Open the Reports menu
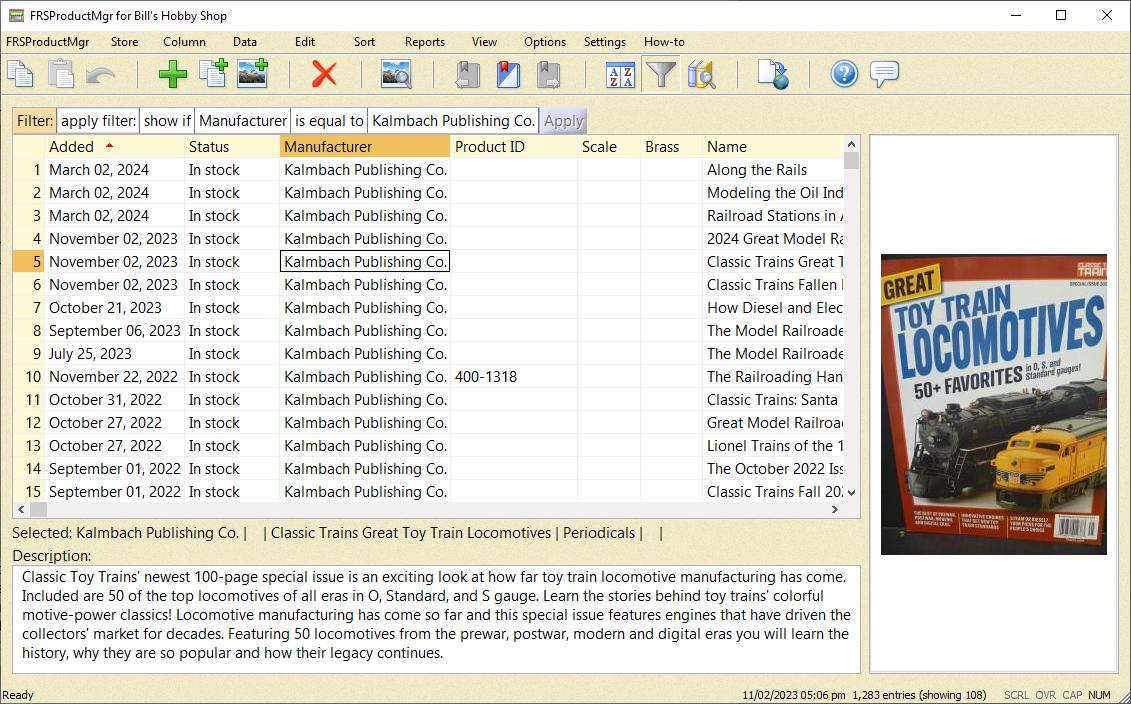 [x=425, y=42]
